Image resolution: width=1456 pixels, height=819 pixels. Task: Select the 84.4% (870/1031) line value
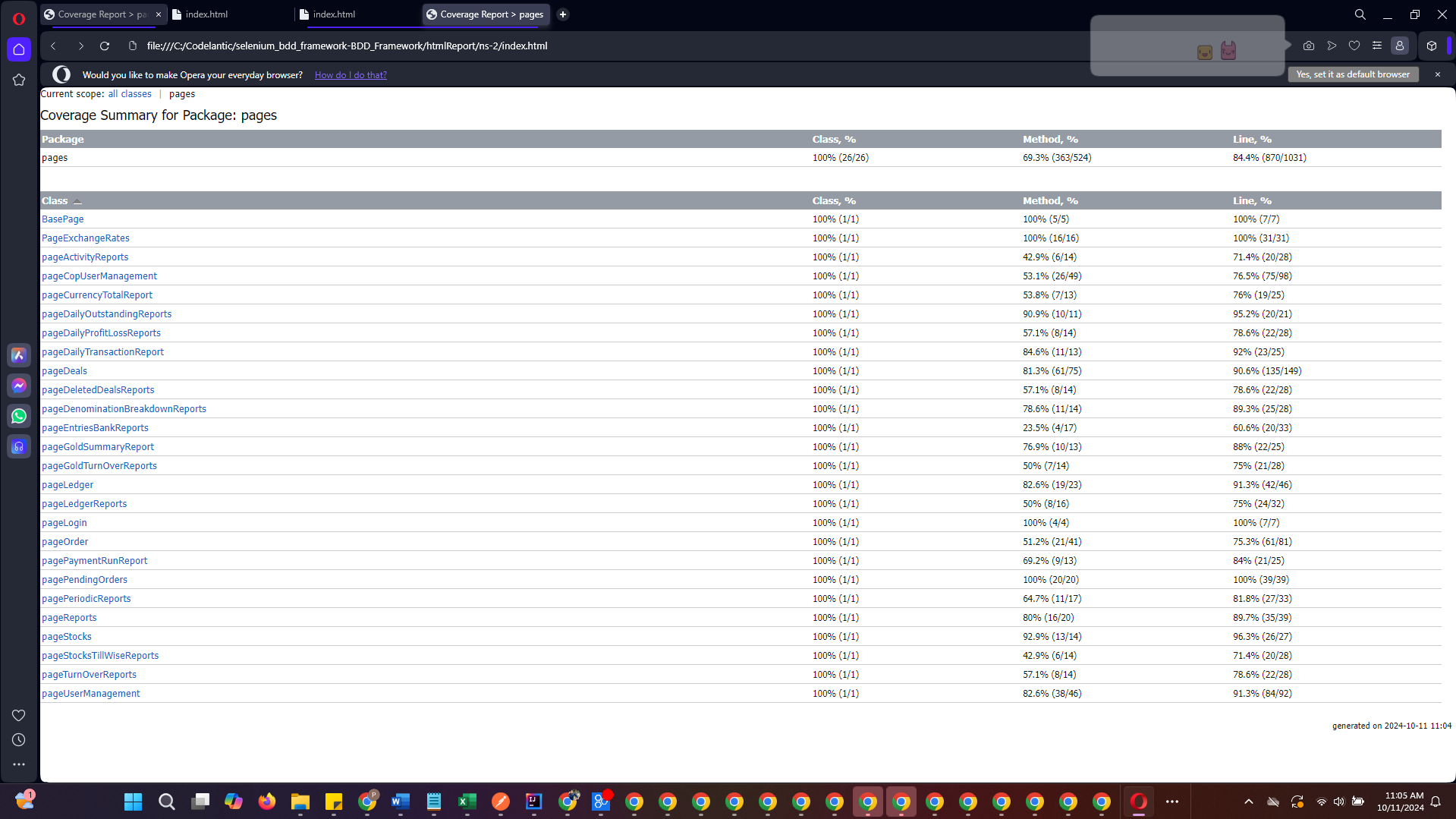tap(1269, 158)
